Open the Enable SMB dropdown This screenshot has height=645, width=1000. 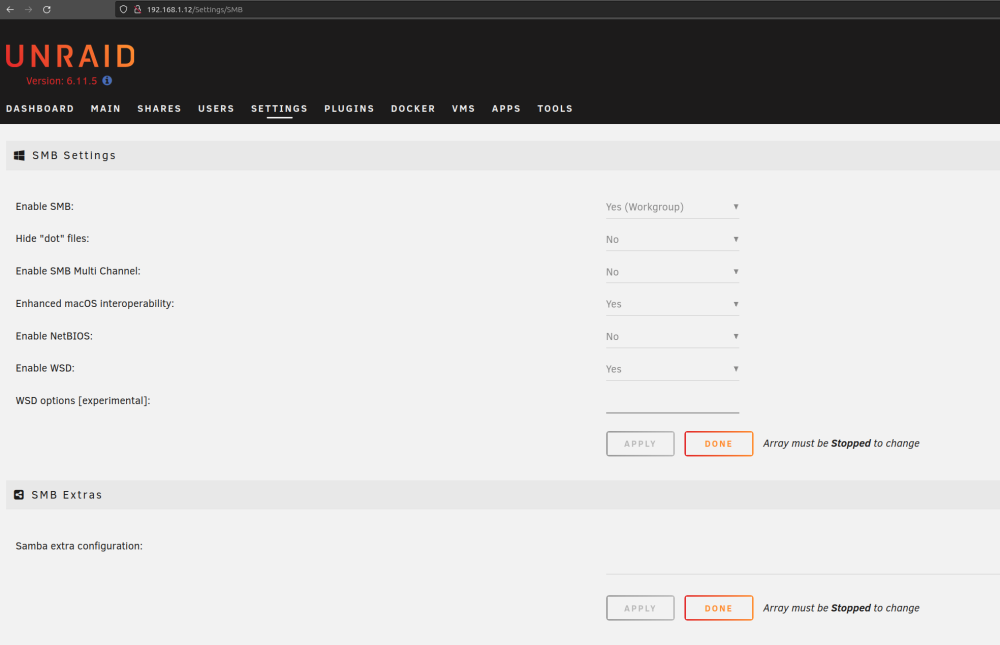[x=672, y=207]
